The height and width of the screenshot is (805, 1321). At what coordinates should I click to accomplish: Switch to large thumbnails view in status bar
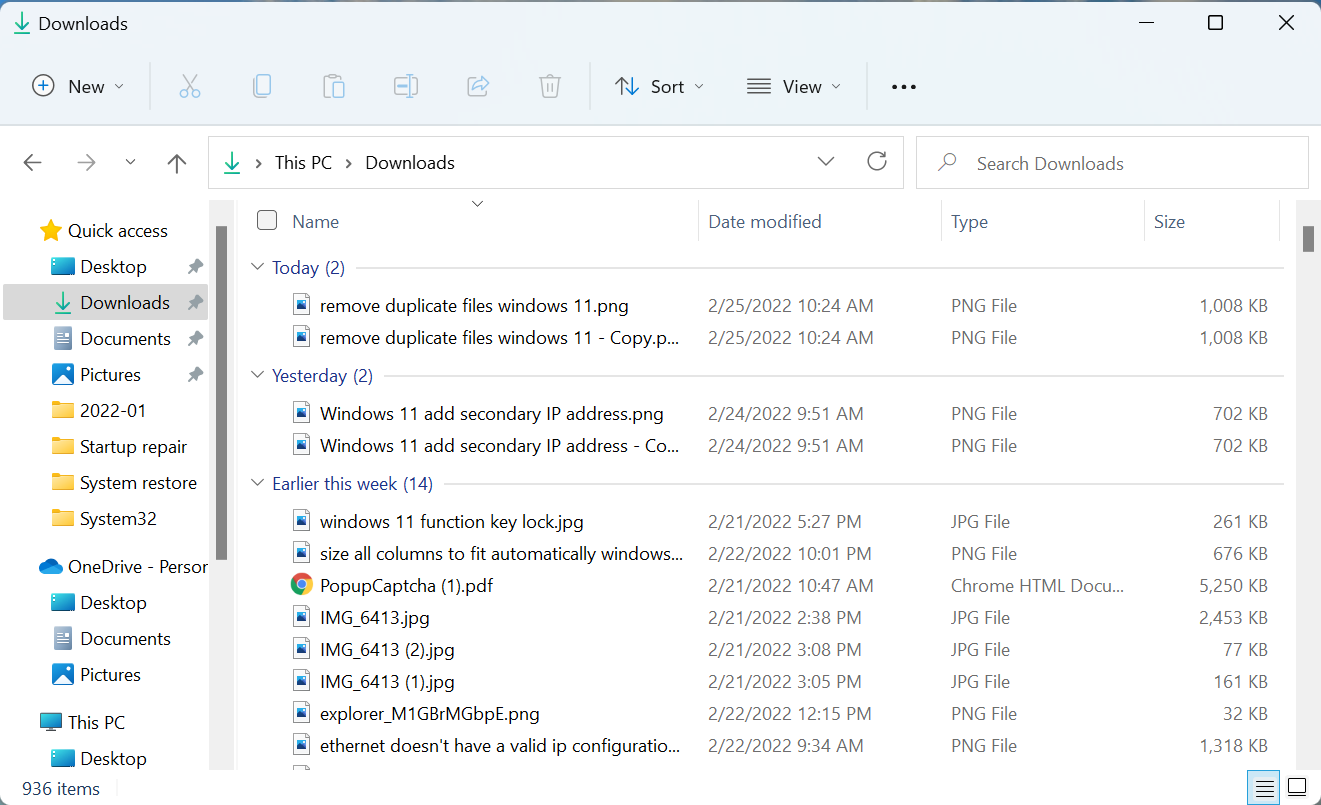point(1297,786)
